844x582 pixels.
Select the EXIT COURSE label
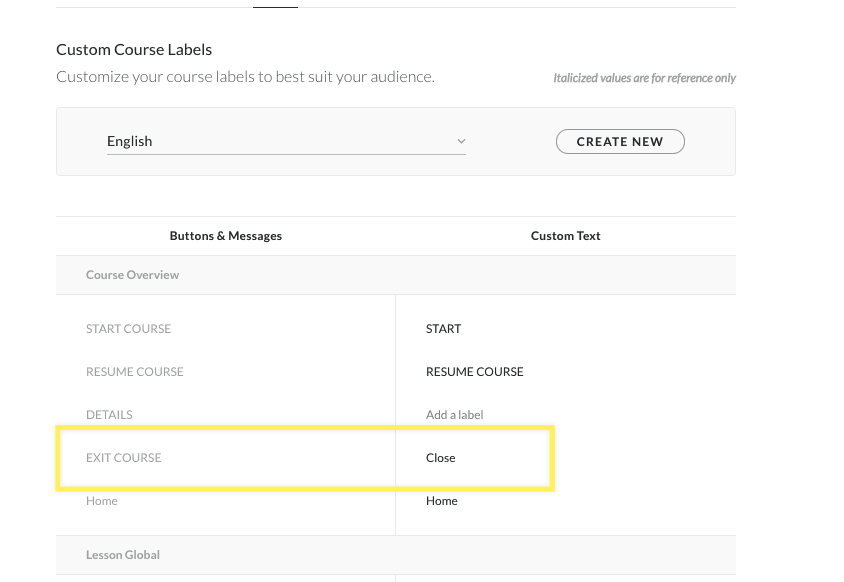tap(124, 458)
